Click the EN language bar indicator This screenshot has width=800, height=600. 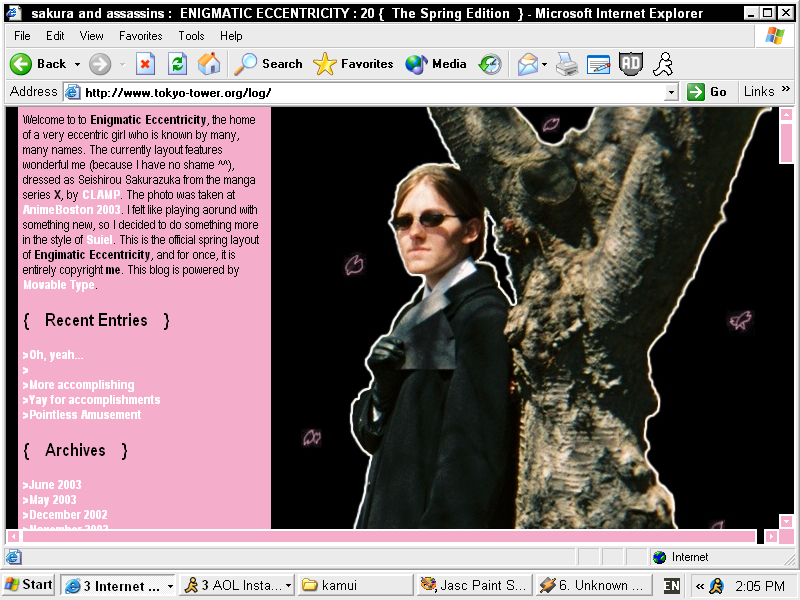[x=671, y=586]
